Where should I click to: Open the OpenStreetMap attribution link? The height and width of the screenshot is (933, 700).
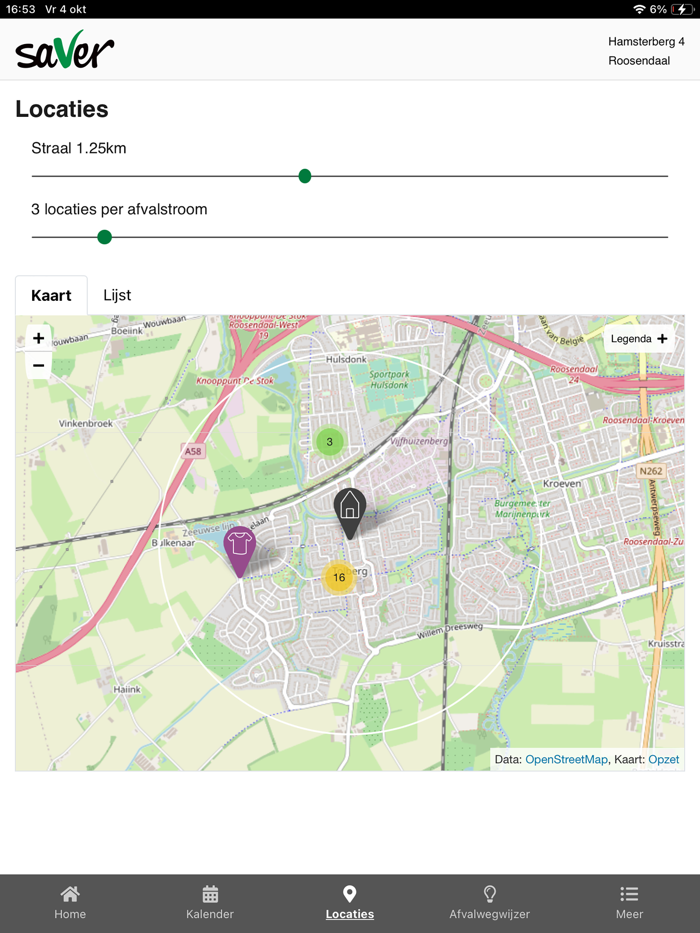(x=566, y=759)
